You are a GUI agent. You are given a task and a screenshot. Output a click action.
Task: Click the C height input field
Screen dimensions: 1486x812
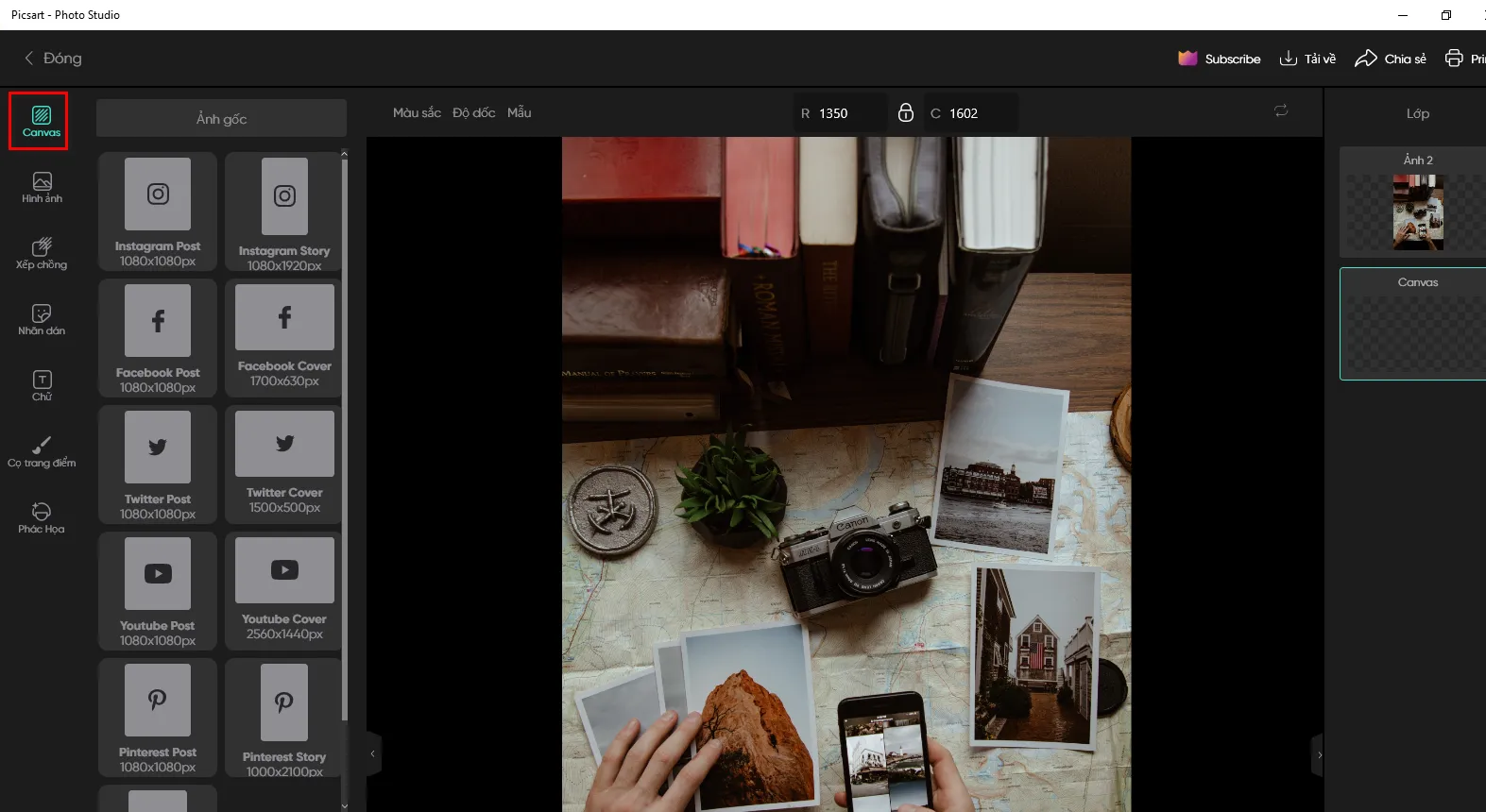[x=971, y=113]
